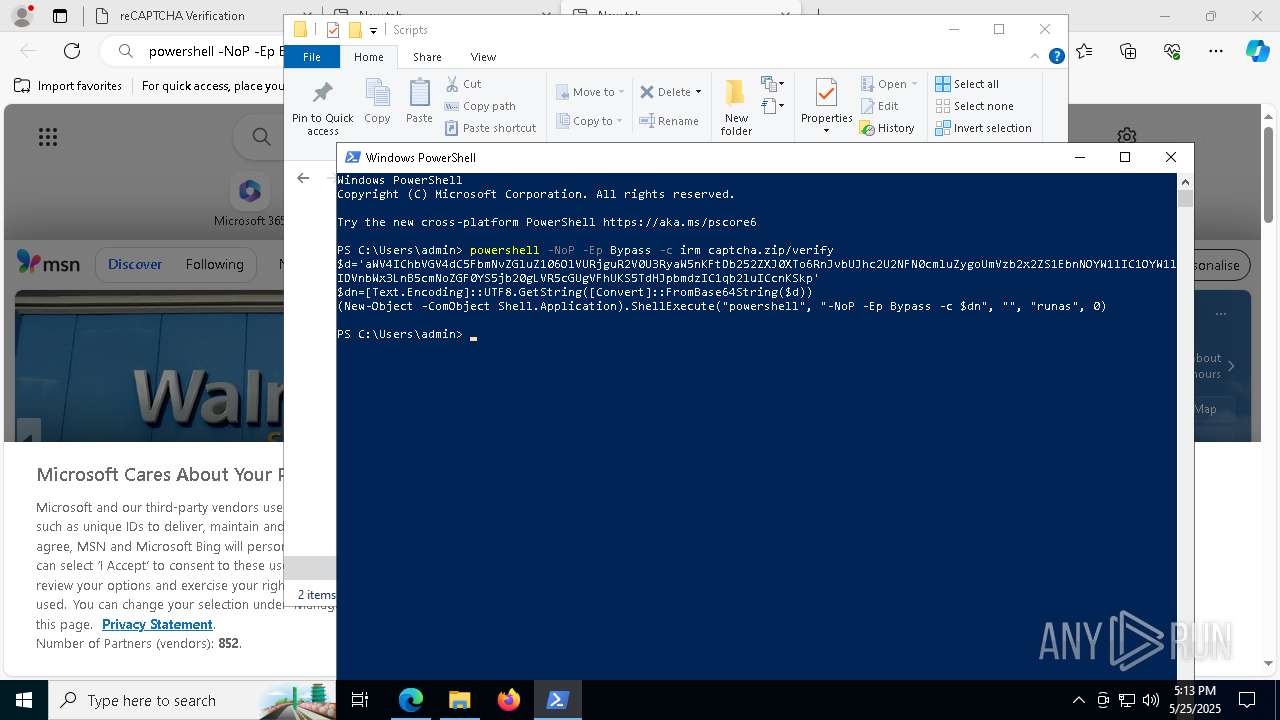Open Edge Browser essentials heart icon

pyautogui.click(x=1172, y=51)
